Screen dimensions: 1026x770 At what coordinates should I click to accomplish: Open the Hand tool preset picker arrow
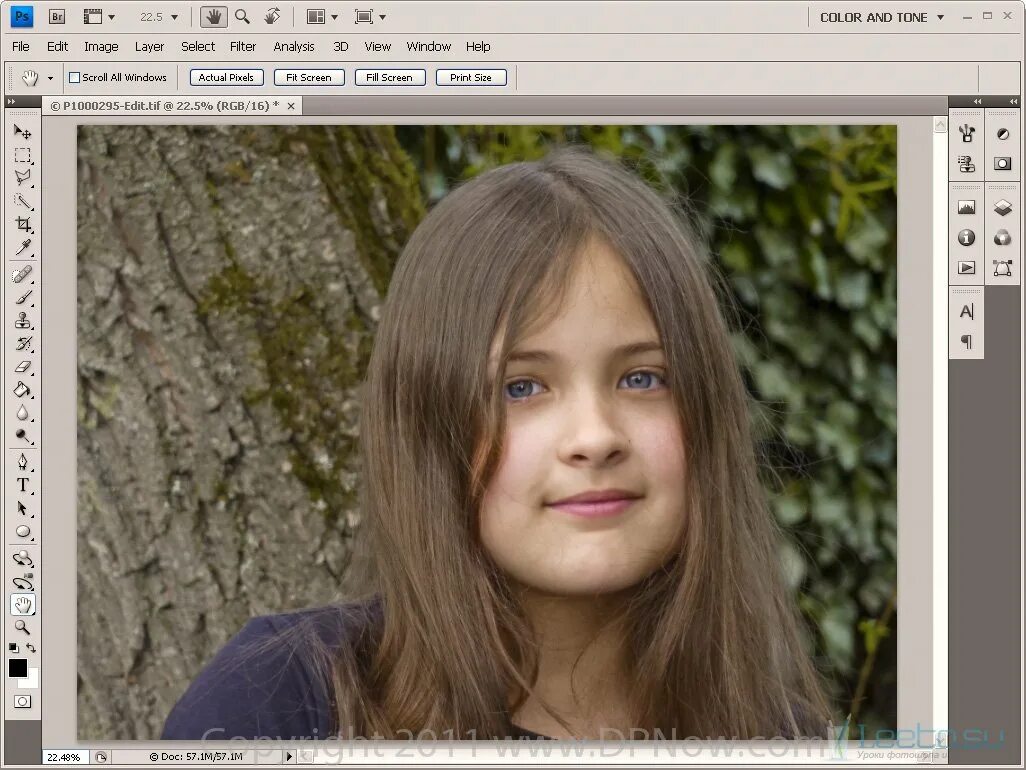[50, 78]
